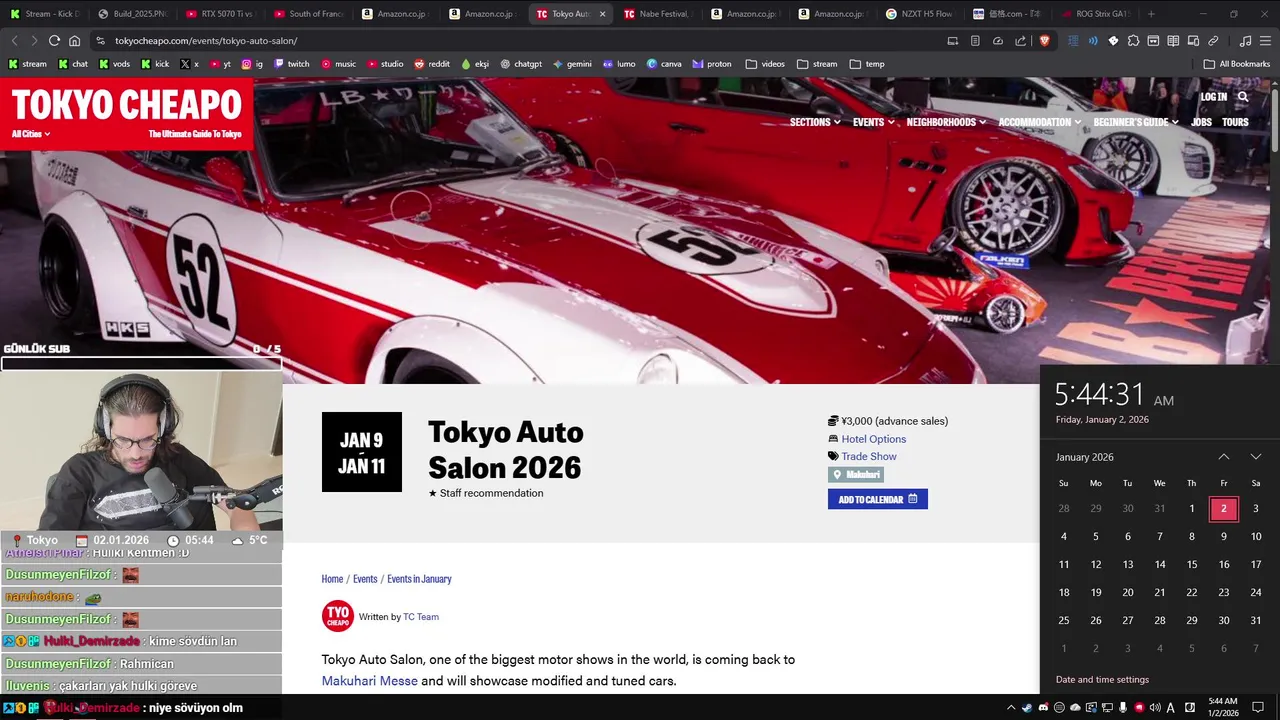Open Steam tray icon
The image size is (1280, 720).
(1027, 708)
